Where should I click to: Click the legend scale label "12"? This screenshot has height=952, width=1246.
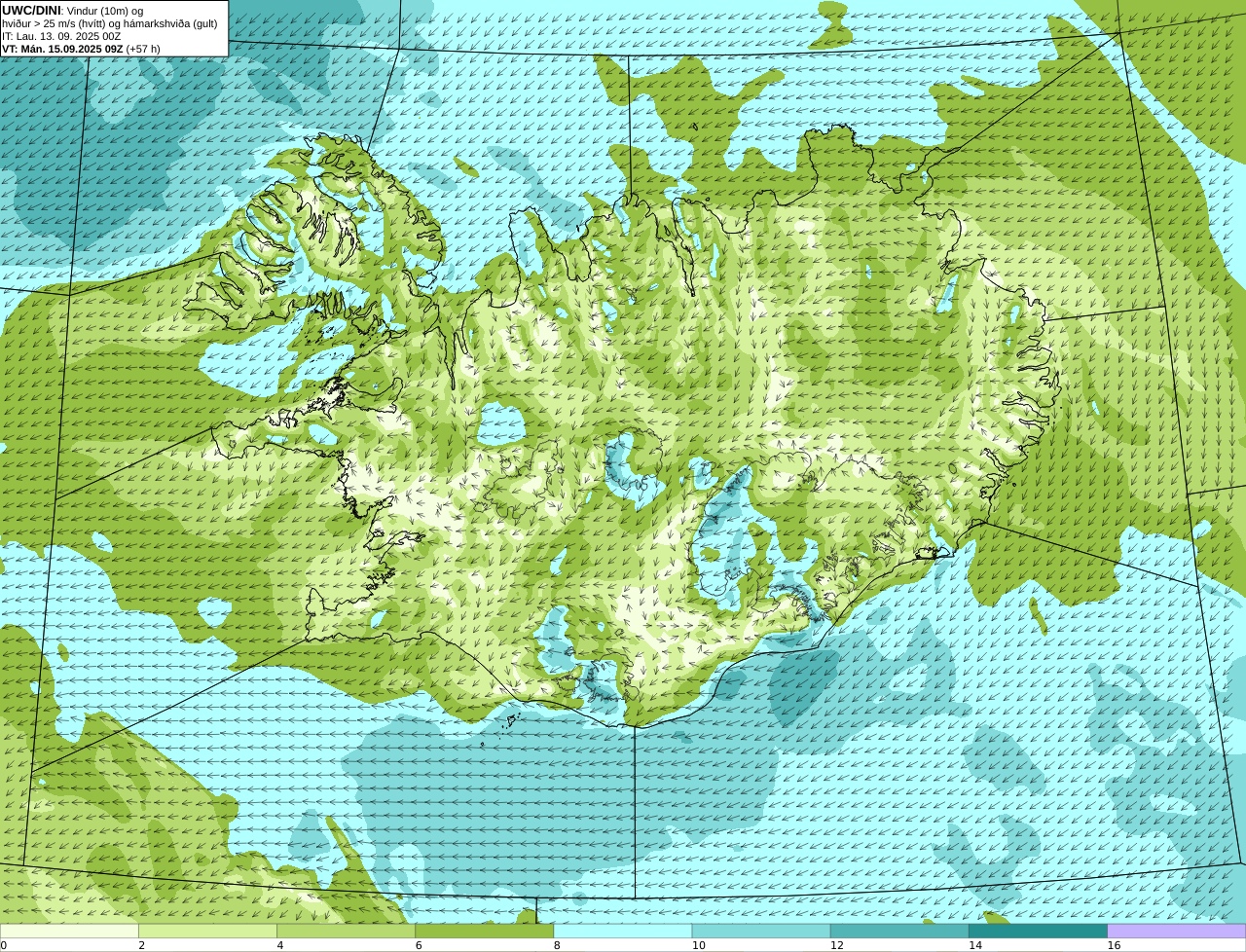[836, 945]
